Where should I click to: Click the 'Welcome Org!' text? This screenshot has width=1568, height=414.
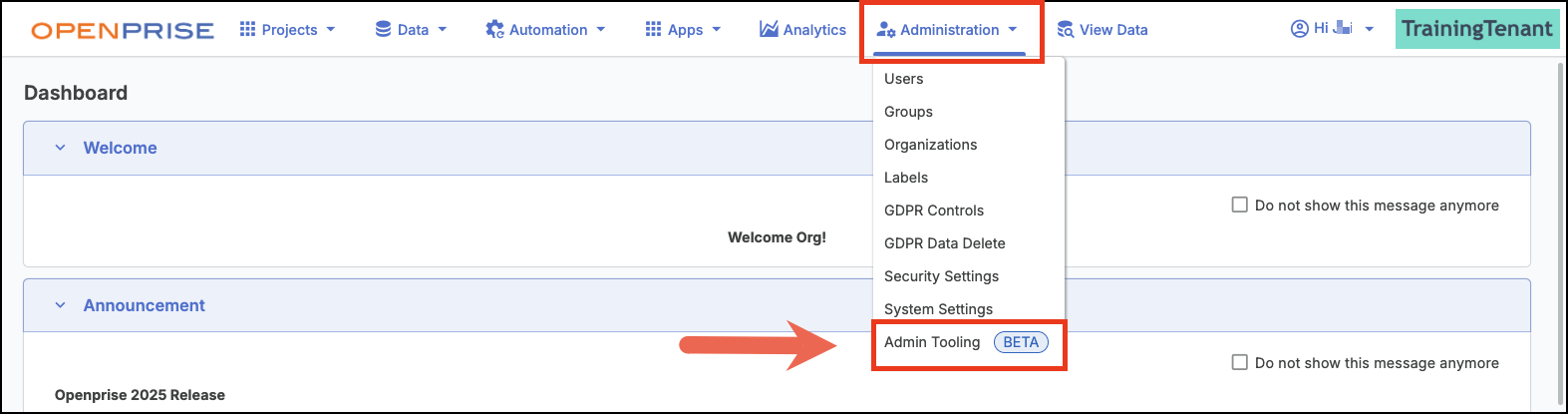(x=777, y=237)
